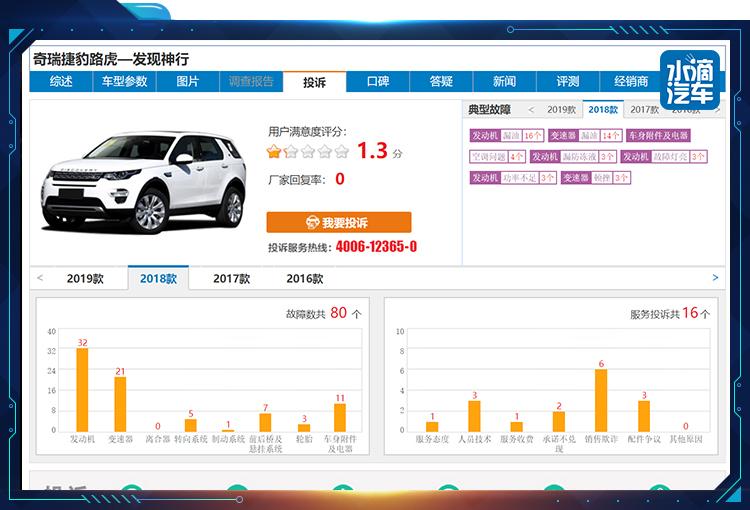This screenshot has height=510, width=750.
Task: Click the 故障数共 80 个 total text
Action: (x=323, y=313)
